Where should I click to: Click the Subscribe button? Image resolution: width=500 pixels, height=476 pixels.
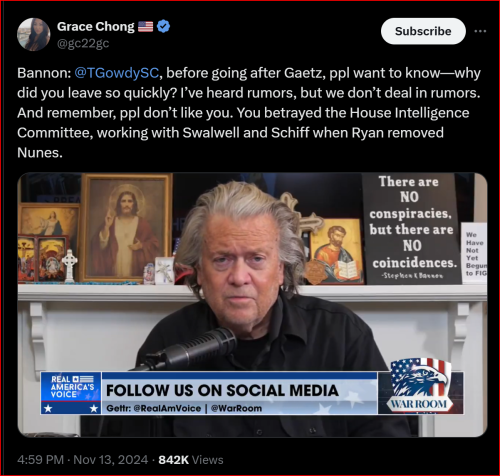pyautogui.click(x=423, y=31)
